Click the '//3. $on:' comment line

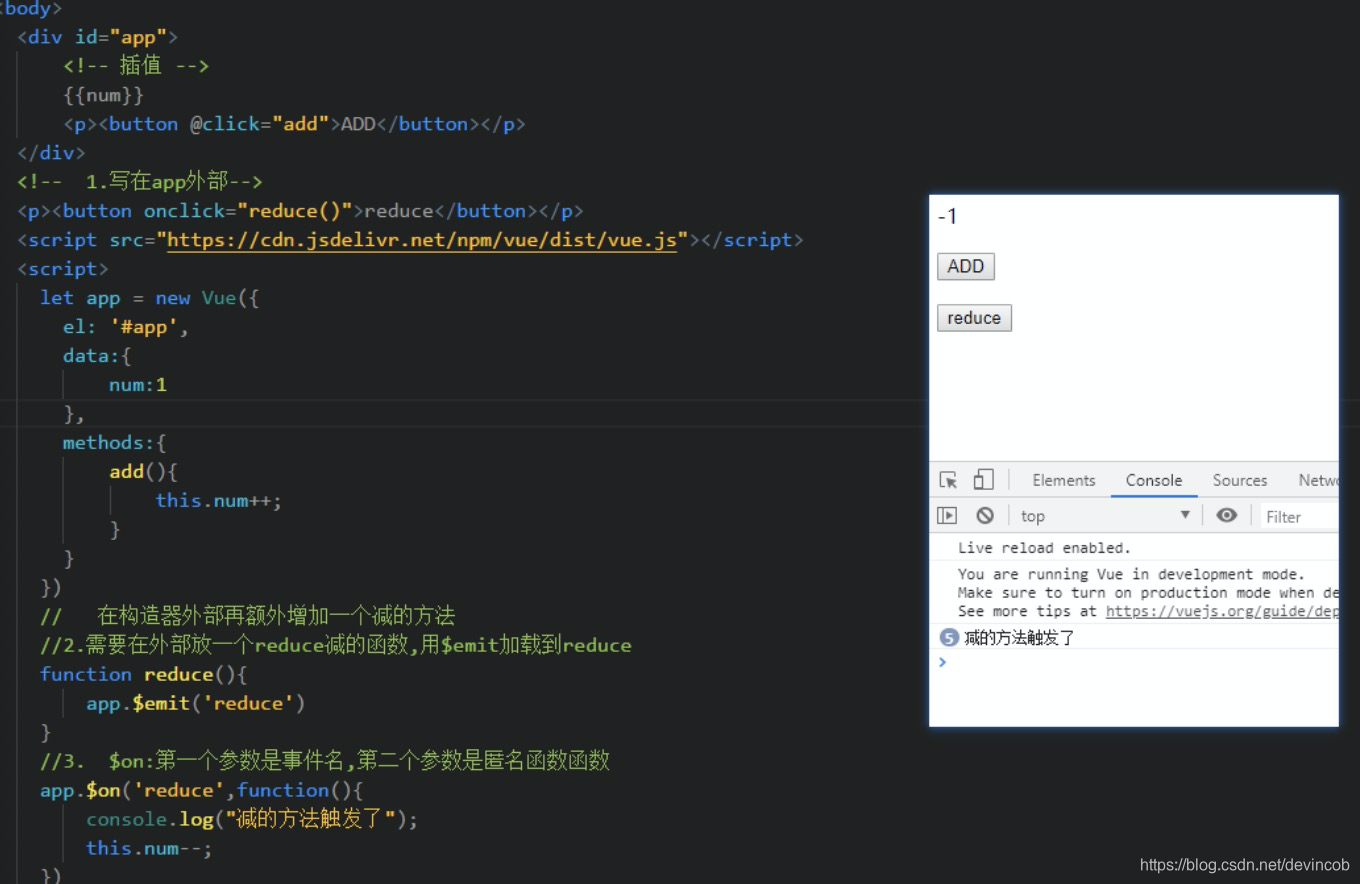coord(325,761)
